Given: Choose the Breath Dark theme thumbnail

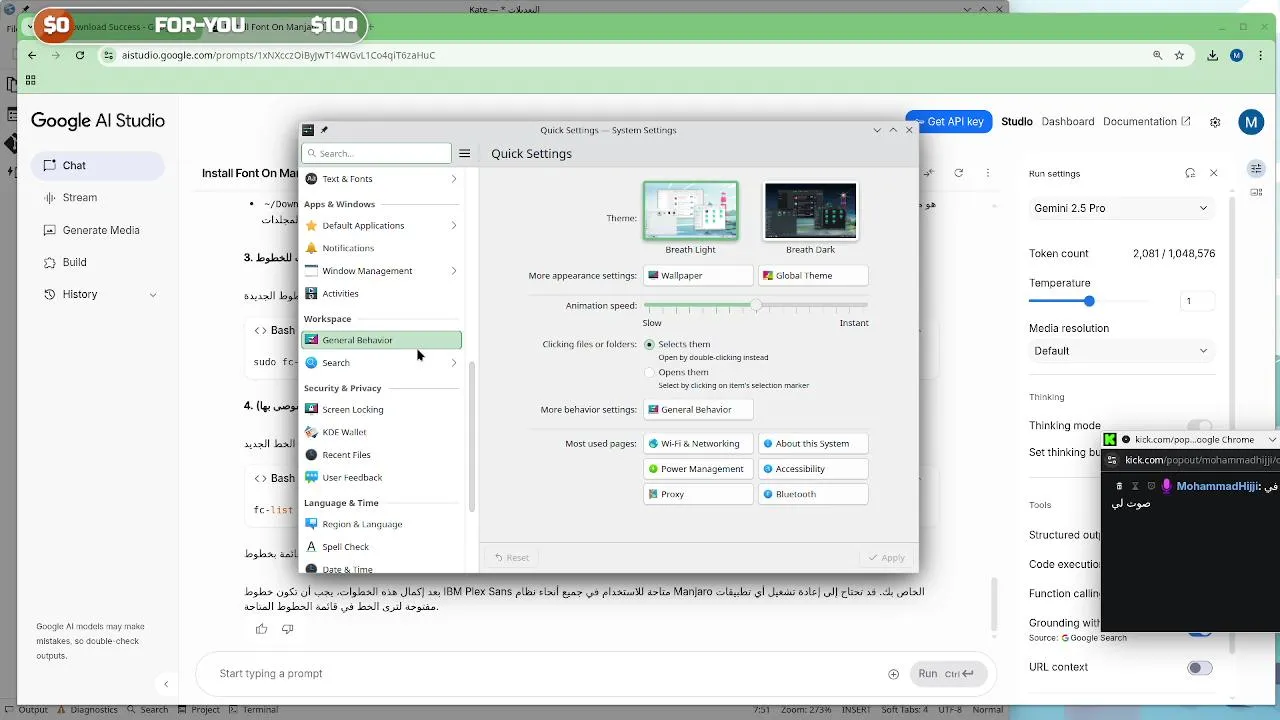Looking at the screenshot, I should point(810,211).
